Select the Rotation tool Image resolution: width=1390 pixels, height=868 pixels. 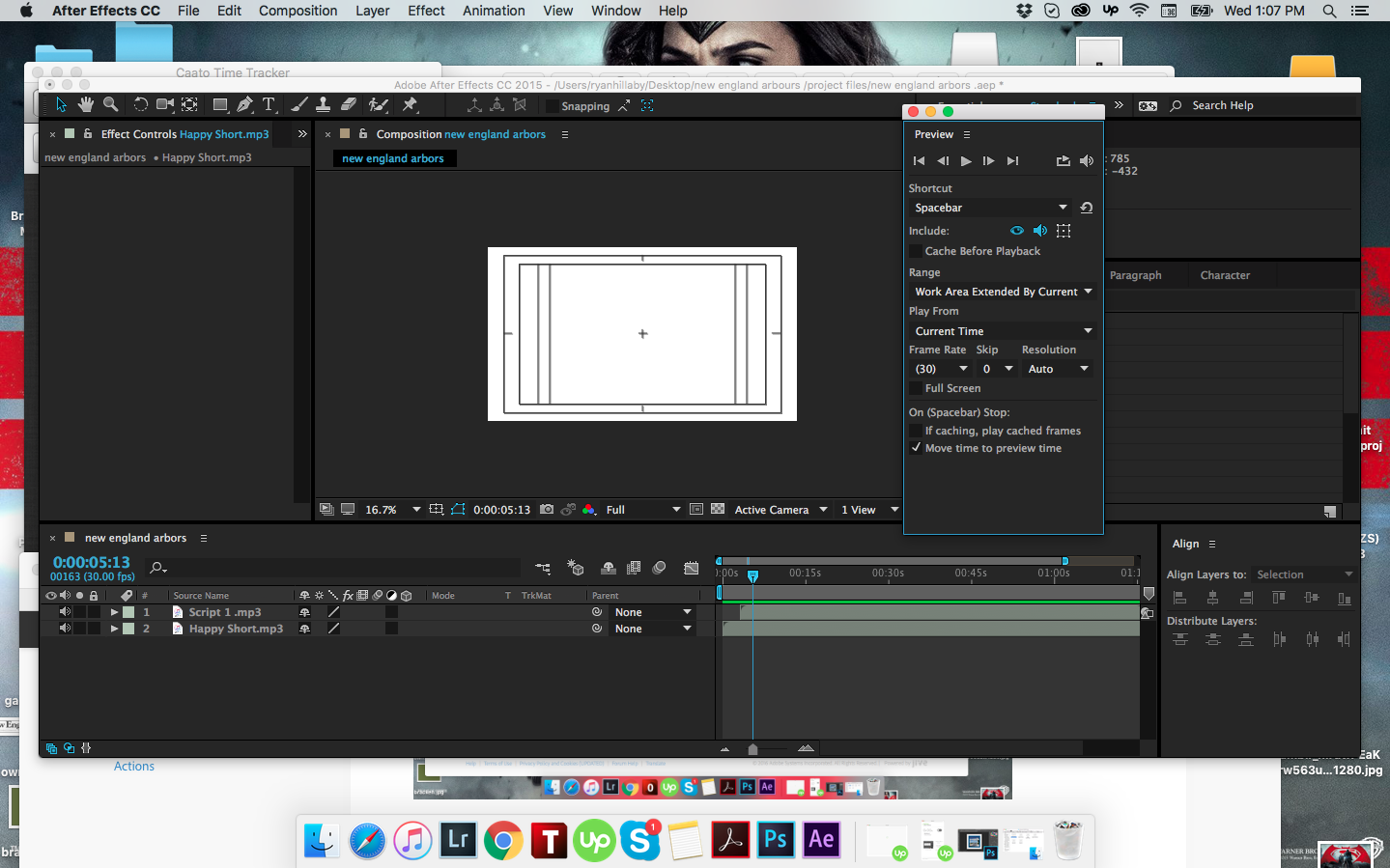tap(140, 104)
